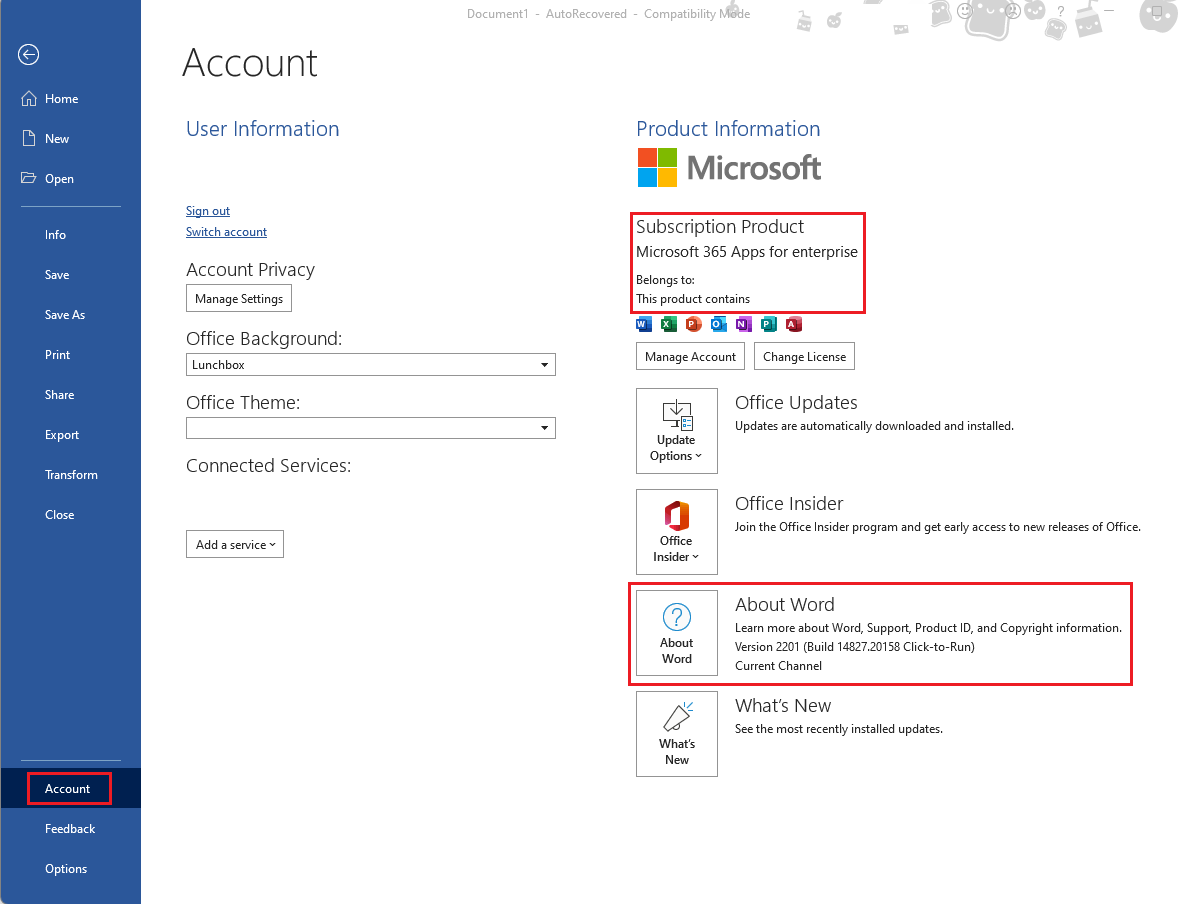The height and width of the screenshot is (904, 1194).
Task: Click the Access app icon
Action: pyautogui.click(x=793, y=324)
